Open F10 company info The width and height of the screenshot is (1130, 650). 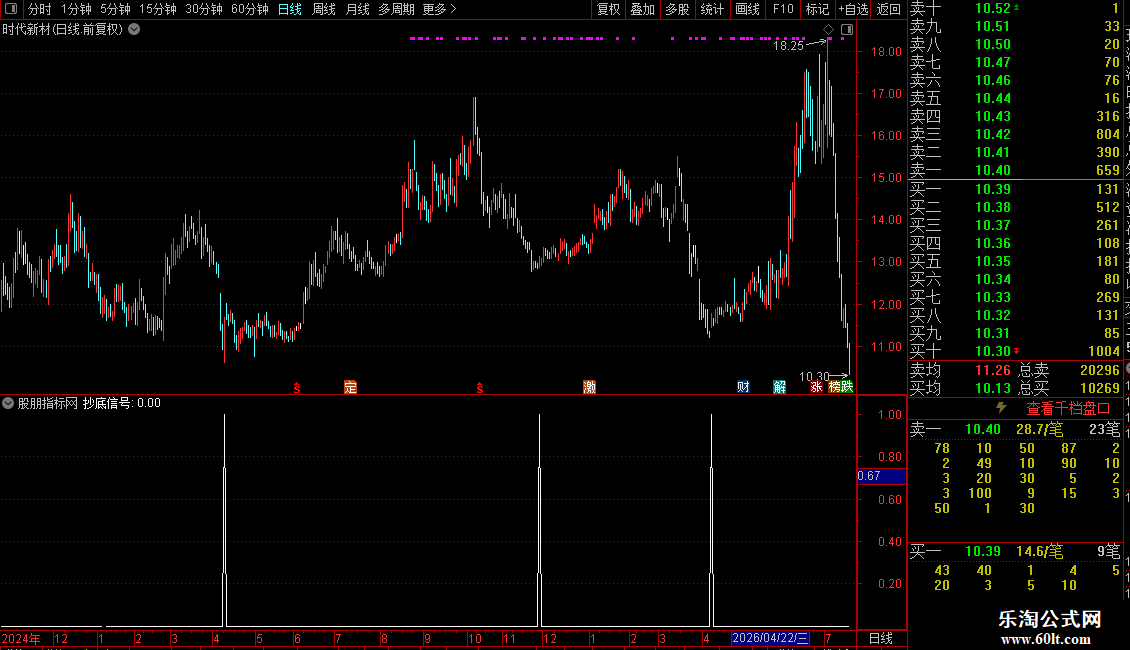[783, 9]
